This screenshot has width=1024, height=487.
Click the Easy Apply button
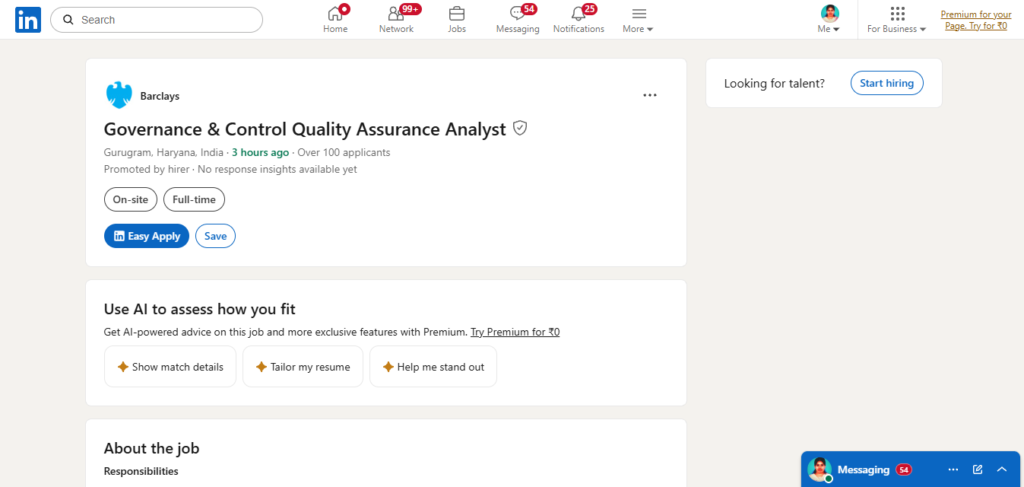(x=146, y=236)
